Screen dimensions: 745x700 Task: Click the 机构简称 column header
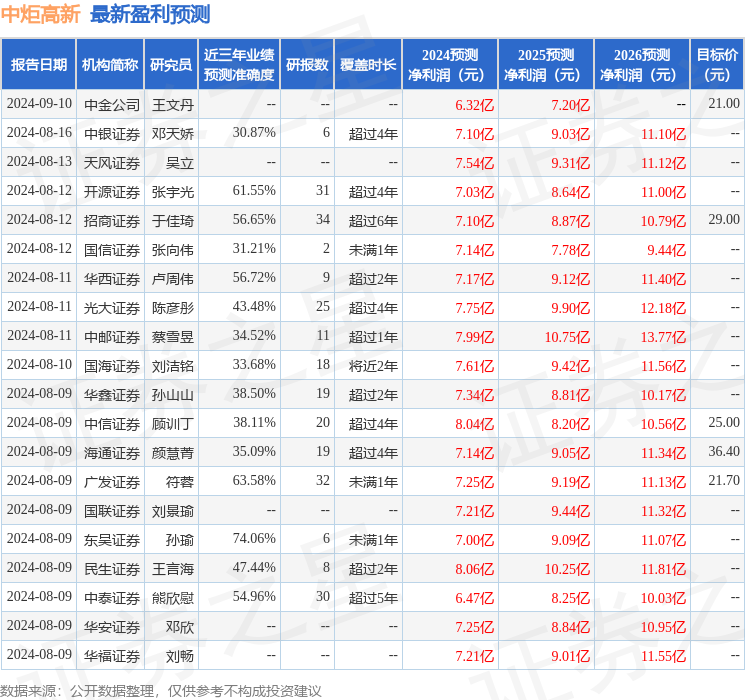[110, 65]
